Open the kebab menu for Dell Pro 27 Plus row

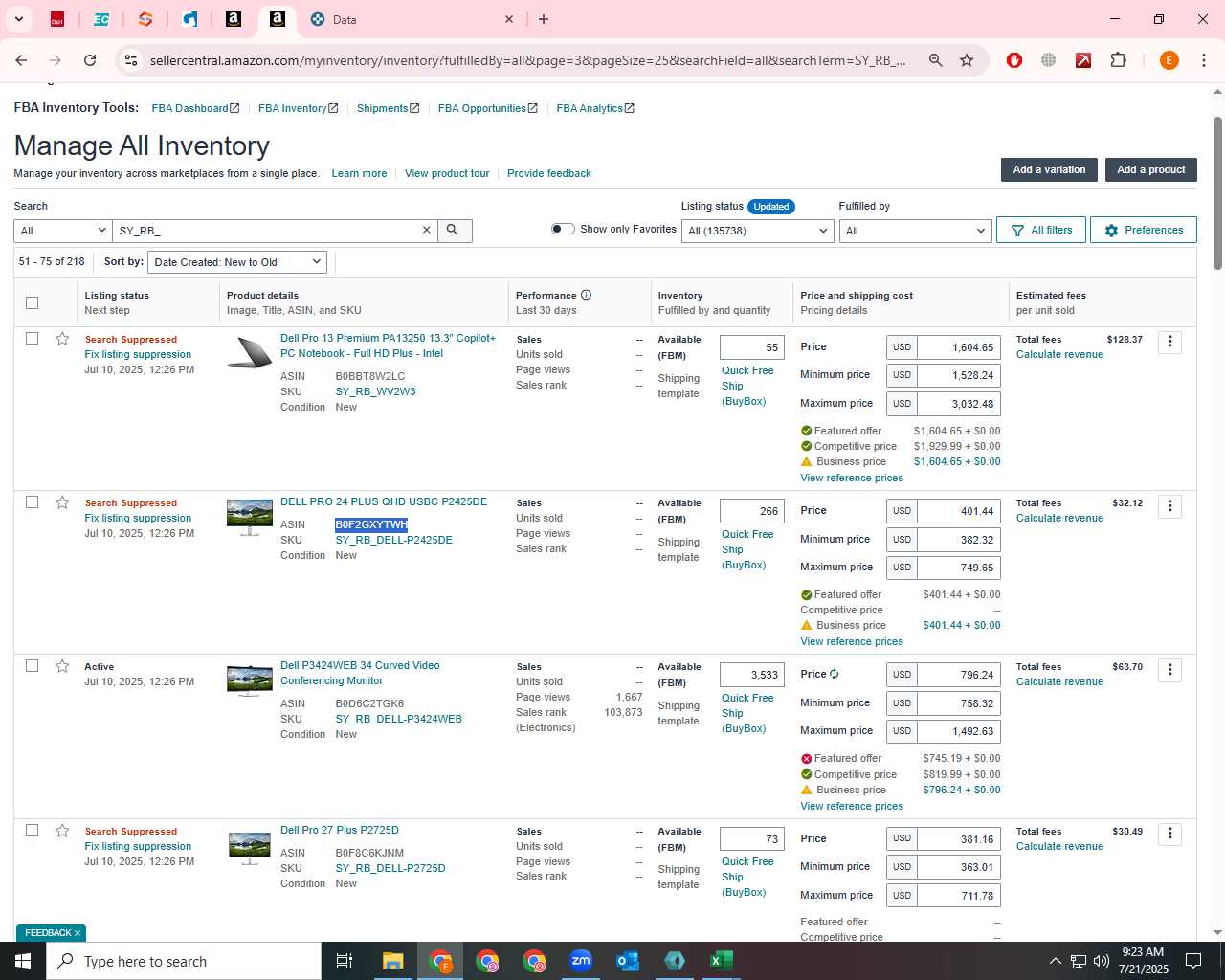pos(1169,835)
